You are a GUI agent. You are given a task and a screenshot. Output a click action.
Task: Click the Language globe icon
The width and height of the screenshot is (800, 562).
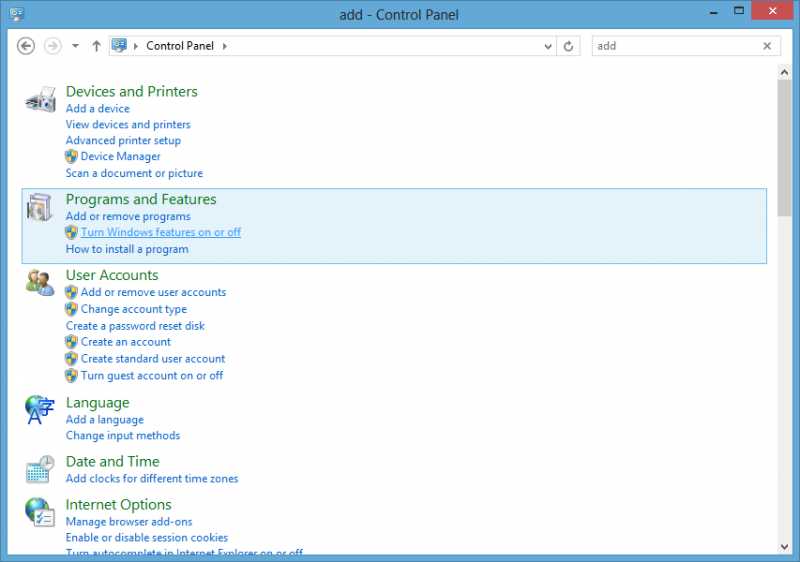40,410
